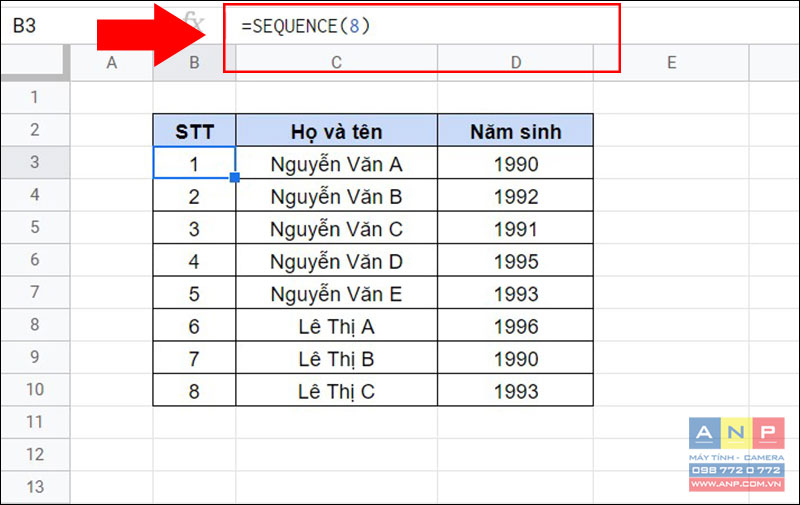Click the STT header cell
Screen dimensions: 800x505
tap(194, 131)
